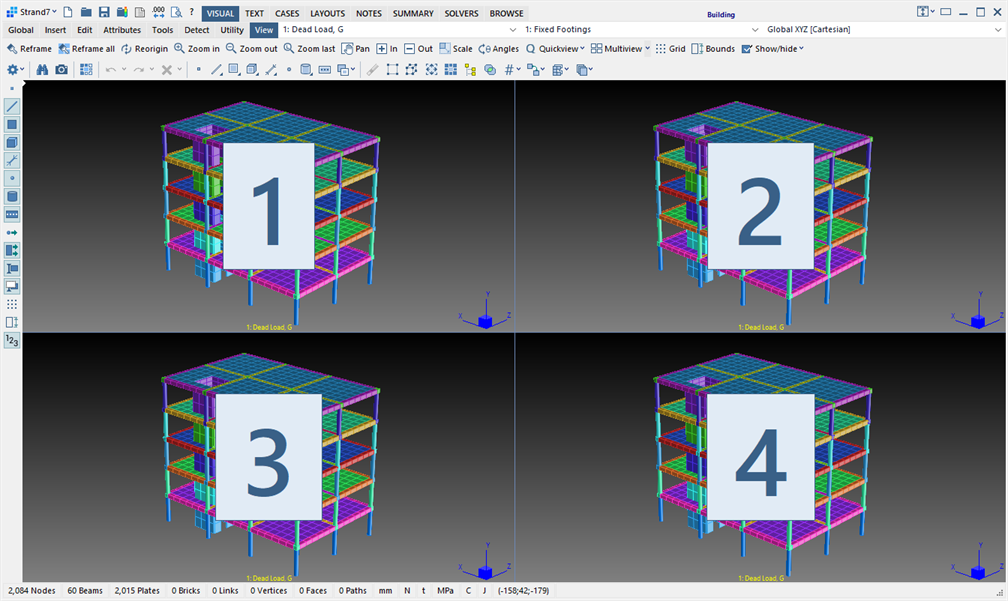Image resolution: width=1008 pixels, height=601 pixels.
Task: Open the Attributes menu
Action: pyautogui.click(x=122, y=30)
